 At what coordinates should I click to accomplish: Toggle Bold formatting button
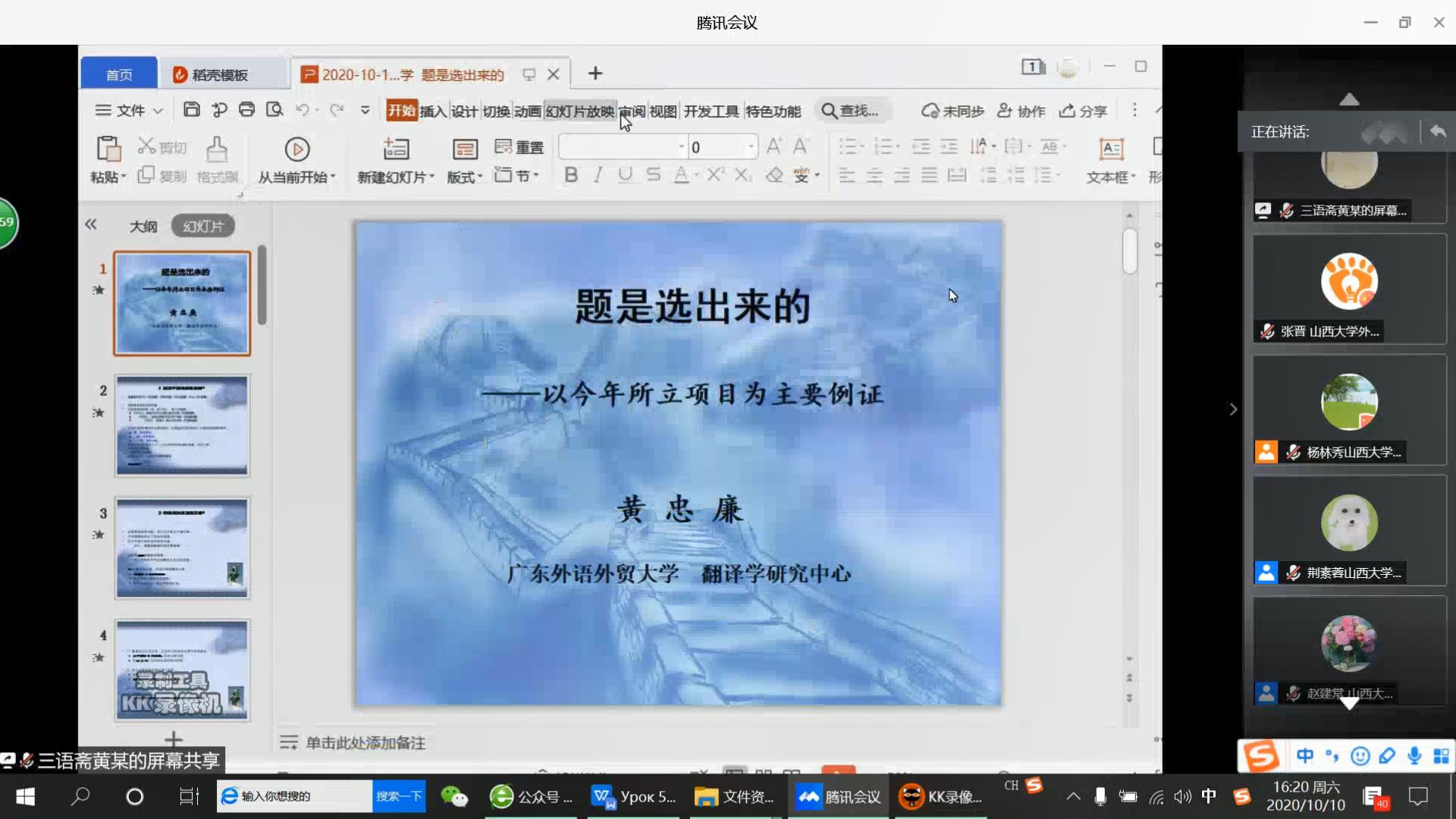point(571,175)
